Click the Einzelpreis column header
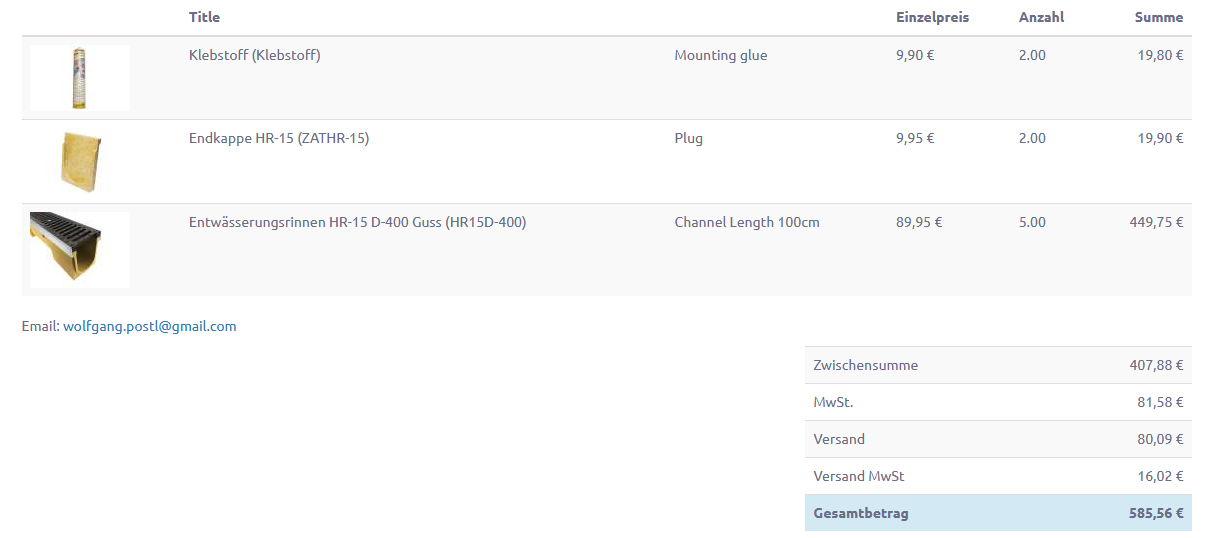 click(932, 17)
